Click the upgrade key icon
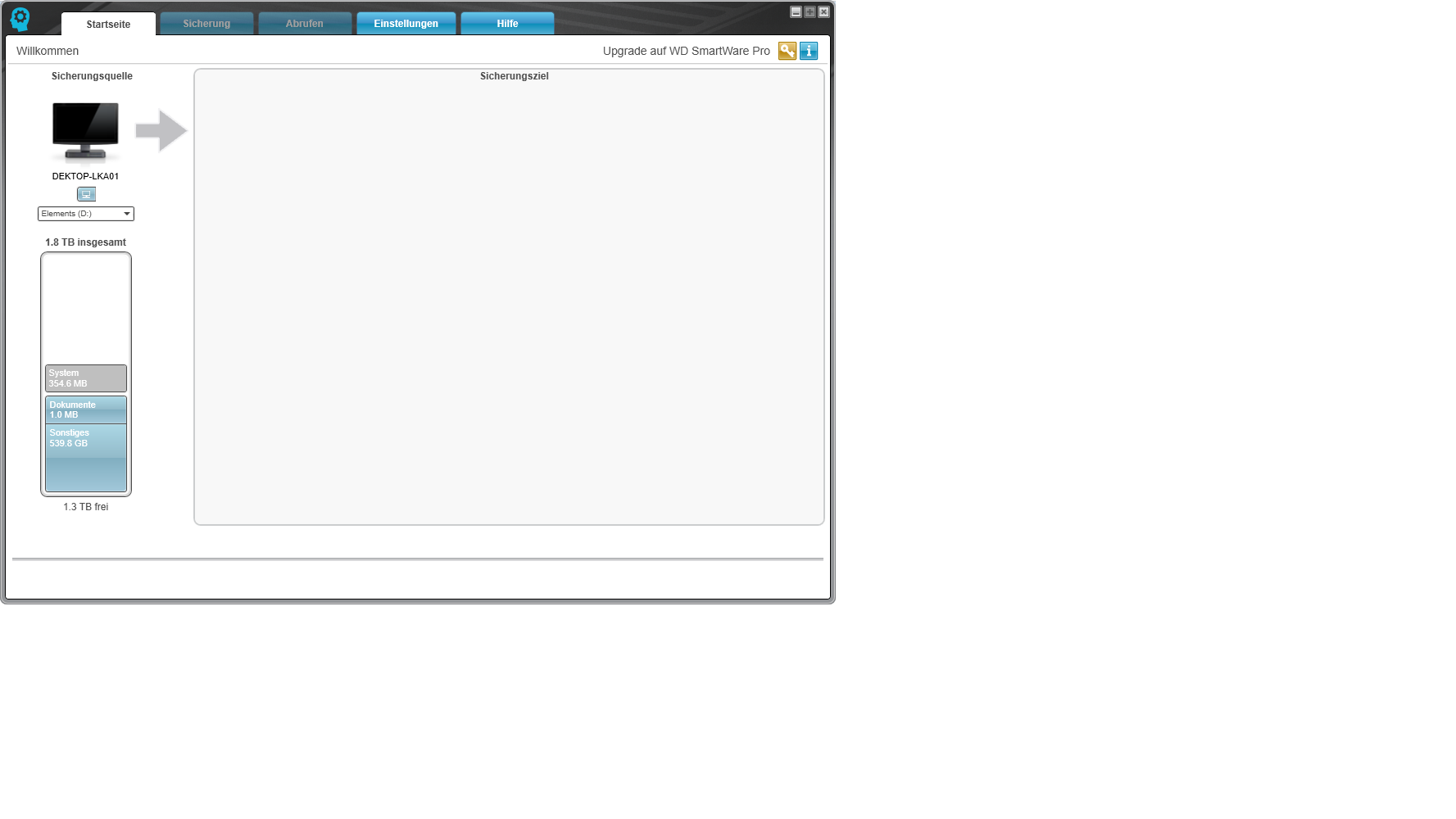The width and height of the screenshot is (1456, 819). pyautogui.click(x=787, y=51)
